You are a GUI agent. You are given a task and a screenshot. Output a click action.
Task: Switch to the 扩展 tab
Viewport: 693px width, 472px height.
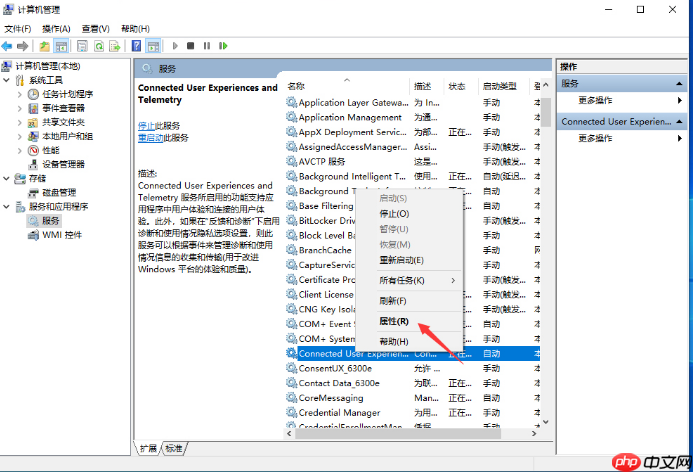148,449
